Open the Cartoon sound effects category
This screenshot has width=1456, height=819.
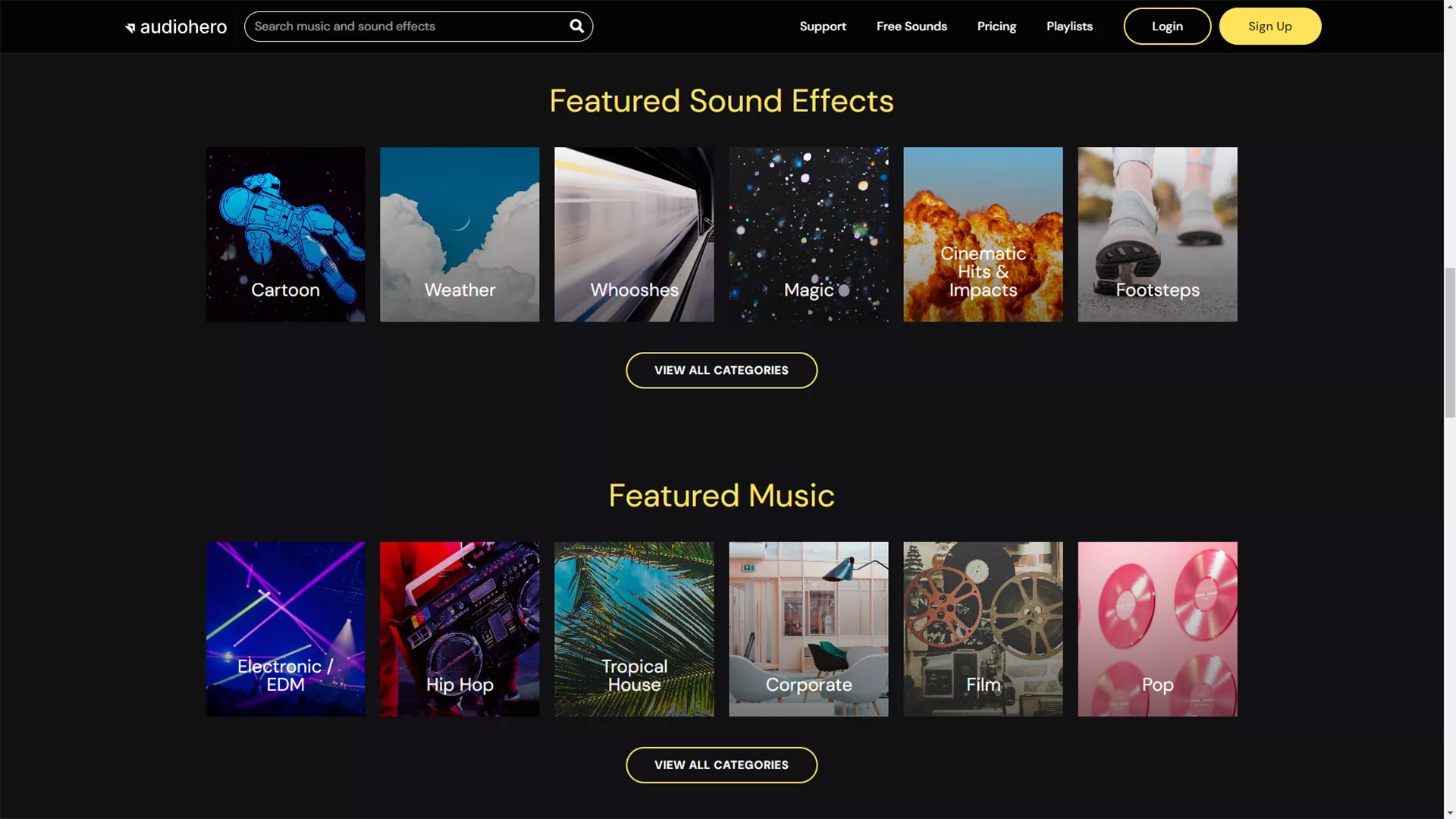[x=285, y=234]
